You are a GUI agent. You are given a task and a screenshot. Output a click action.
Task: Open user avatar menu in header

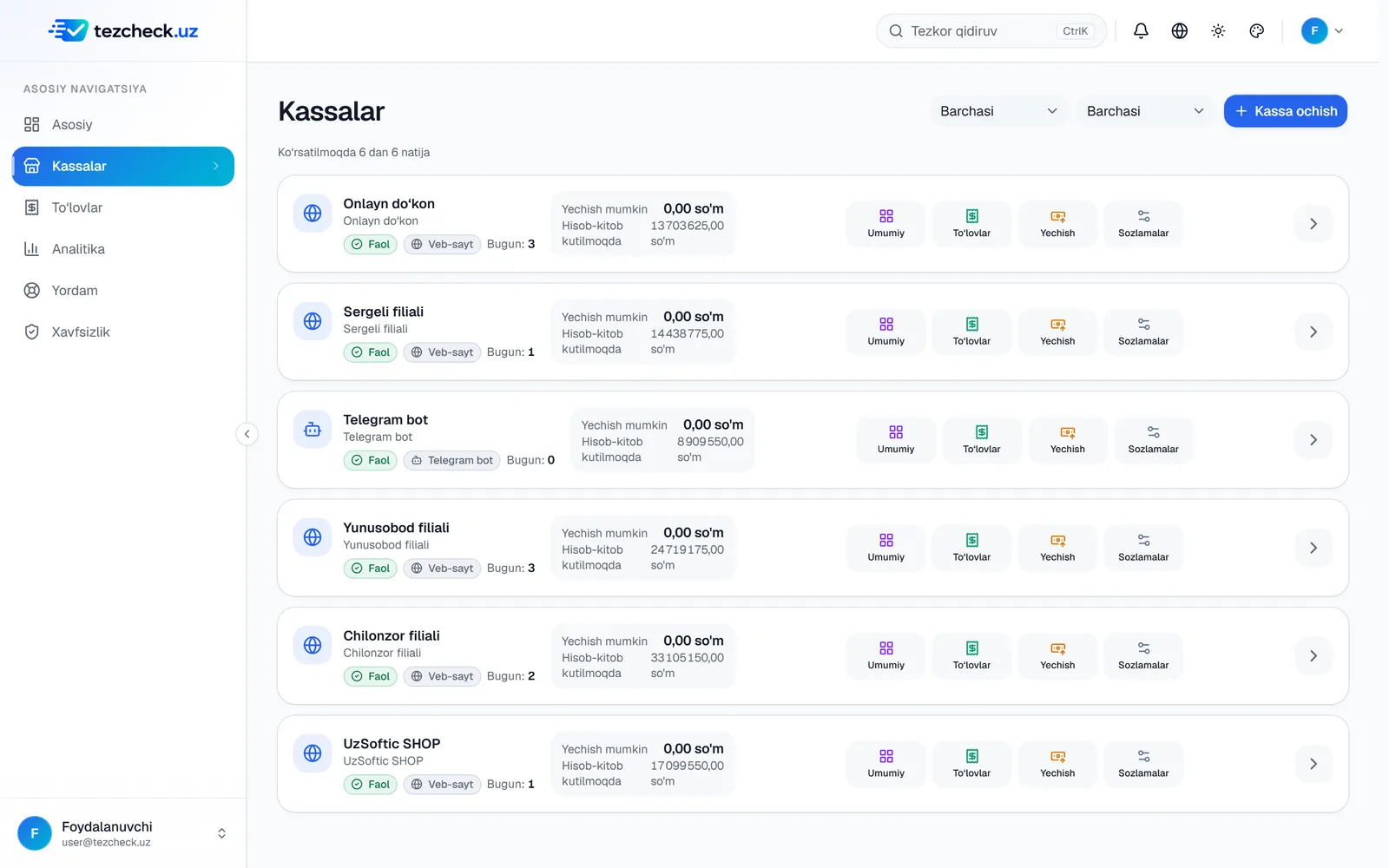click(x=1322, y=31)
